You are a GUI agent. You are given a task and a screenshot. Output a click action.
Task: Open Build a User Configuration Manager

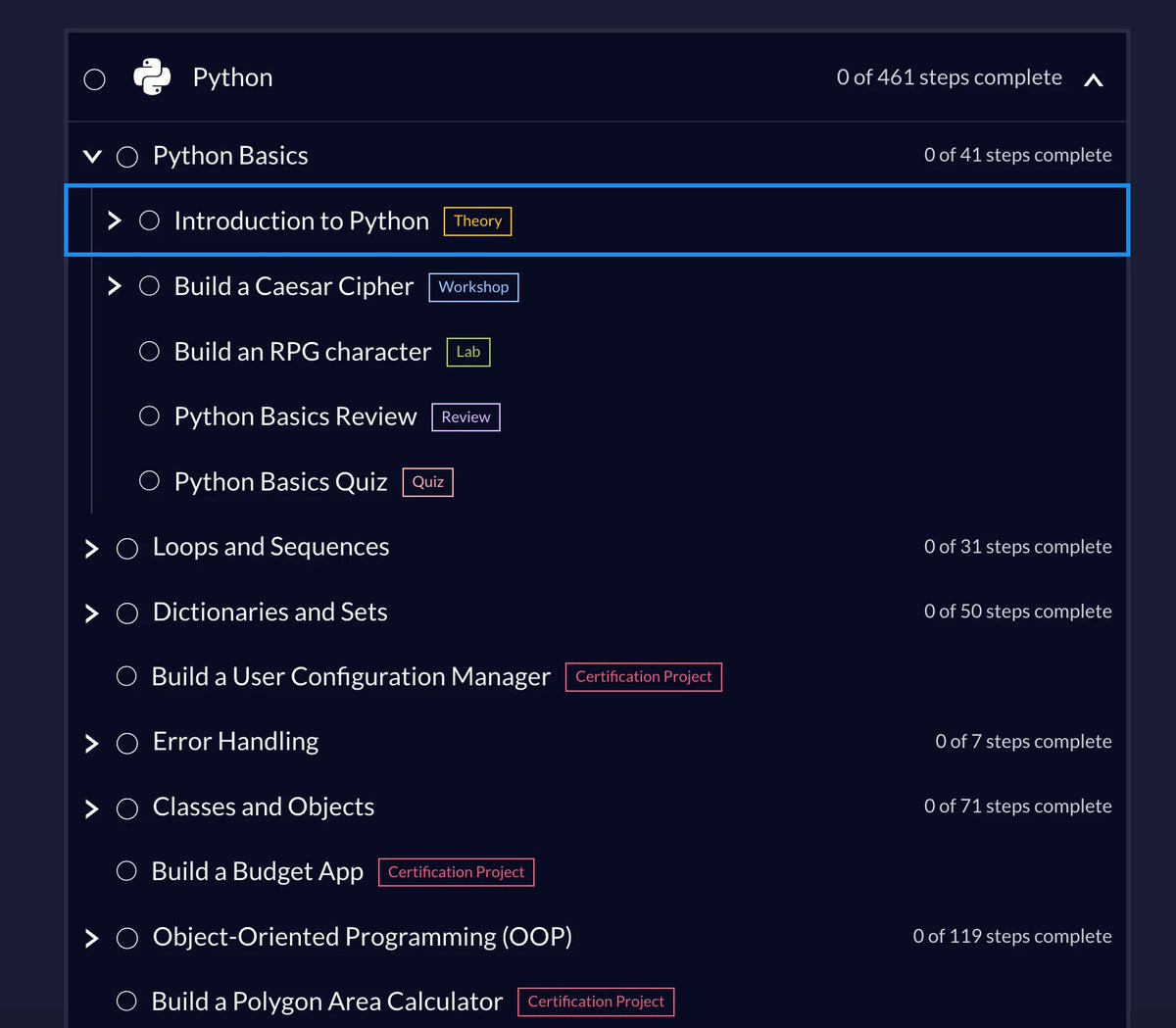point(351,676)
